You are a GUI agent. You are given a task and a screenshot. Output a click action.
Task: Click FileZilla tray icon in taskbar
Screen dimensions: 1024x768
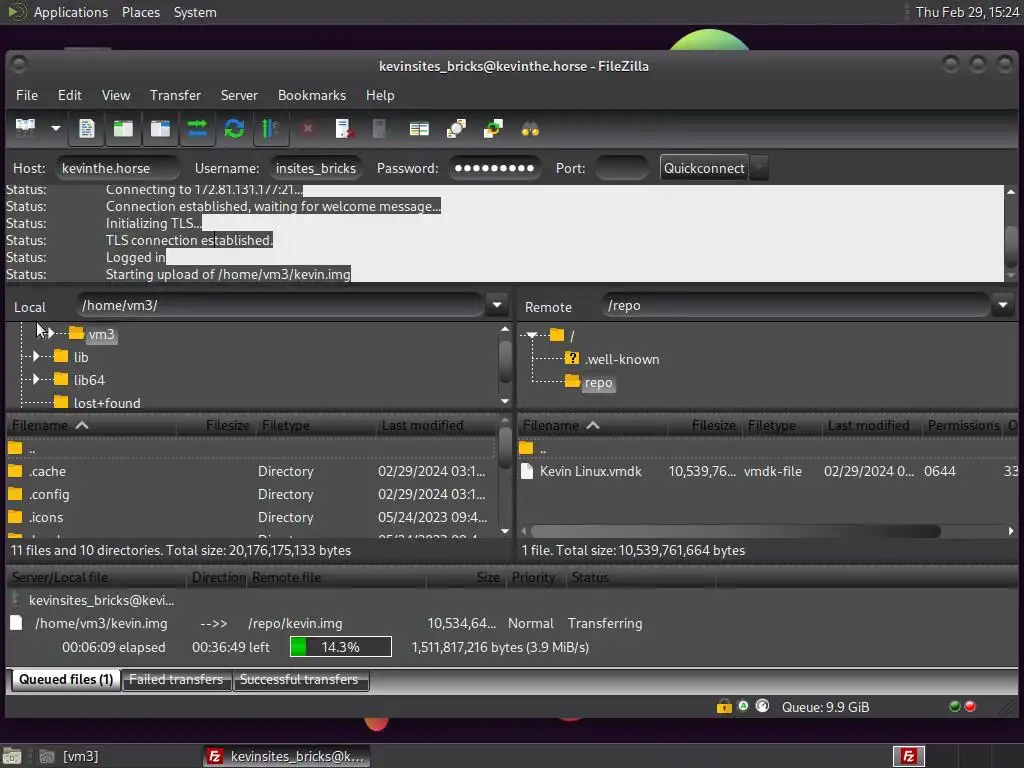click(x=908, y=756)
